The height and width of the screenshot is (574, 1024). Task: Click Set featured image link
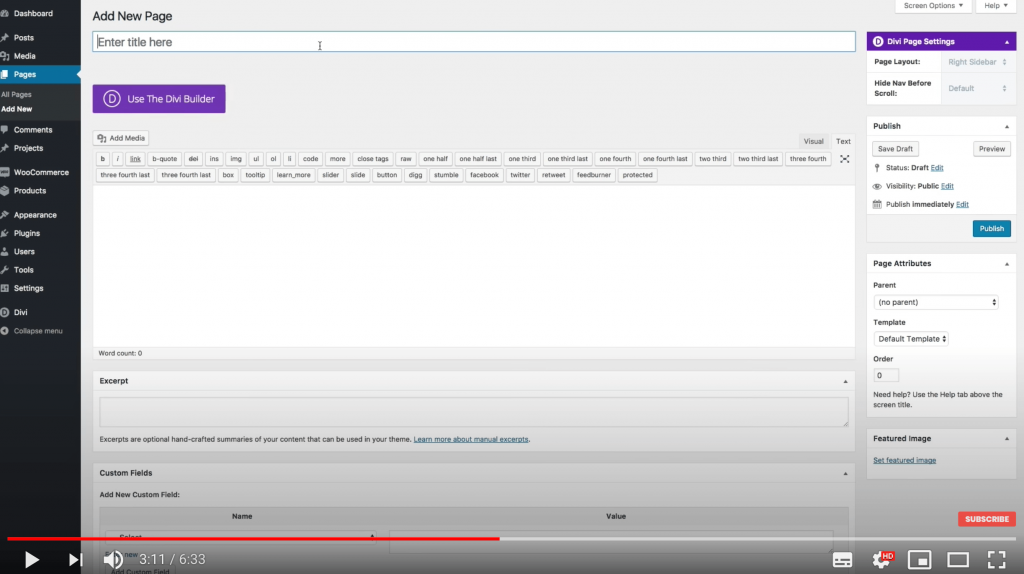click(x=904, y=460)
